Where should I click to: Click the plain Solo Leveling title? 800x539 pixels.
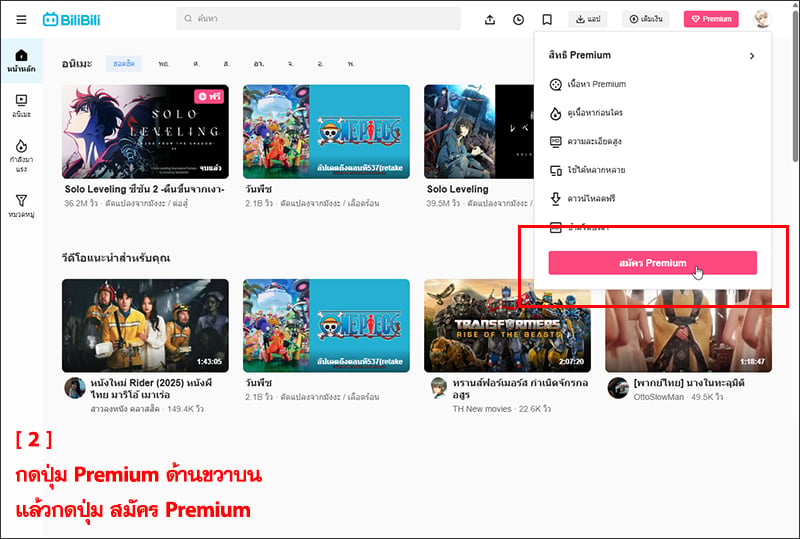(458, 189)
